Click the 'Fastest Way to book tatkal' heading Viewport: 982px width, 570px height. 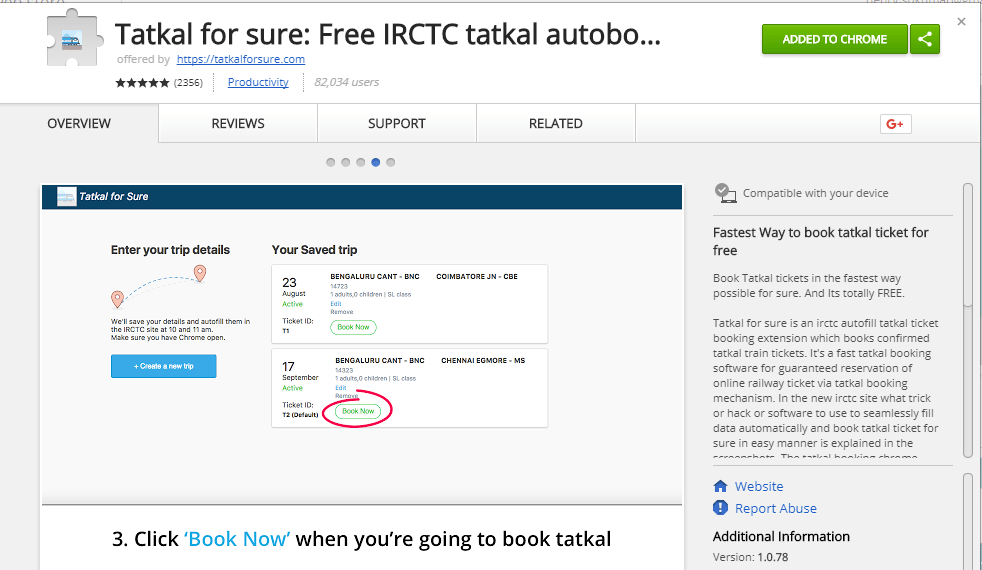click(x=820, y=241)
